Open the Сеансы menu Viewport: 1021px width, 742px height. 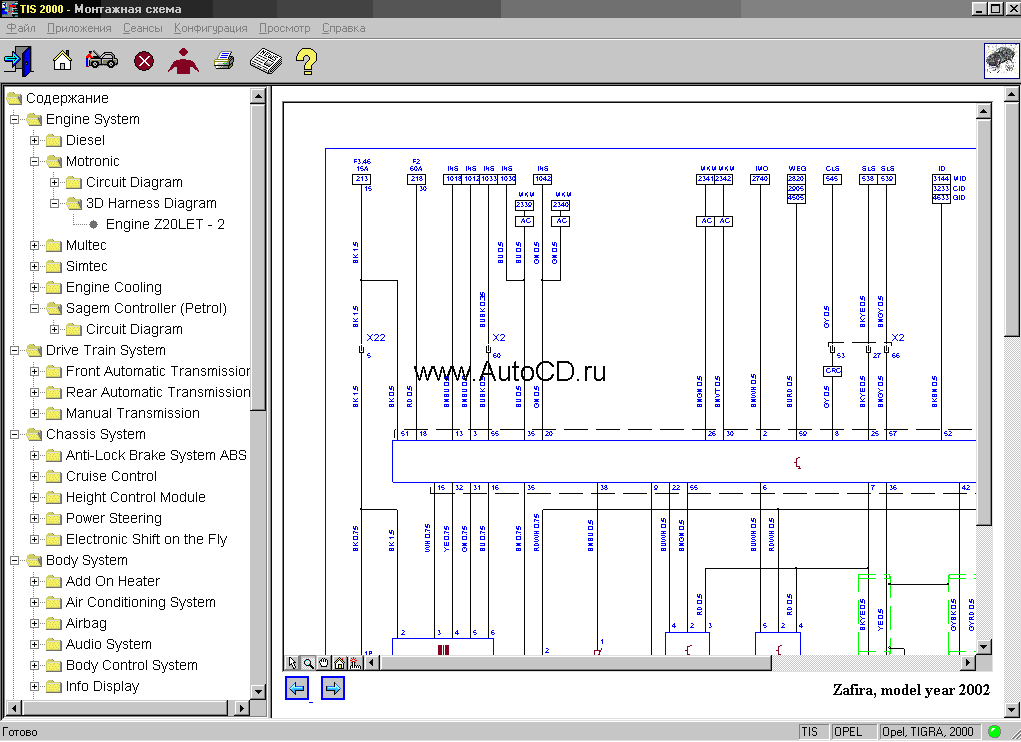[143, 28]
